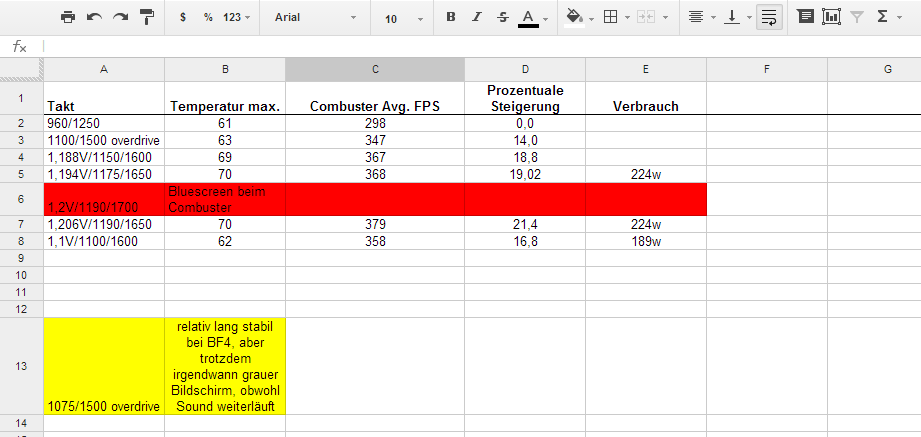Image resolution: width=921 pixels, height=437 pixels.
Task: Select column D header
Action: pos(525,69)
